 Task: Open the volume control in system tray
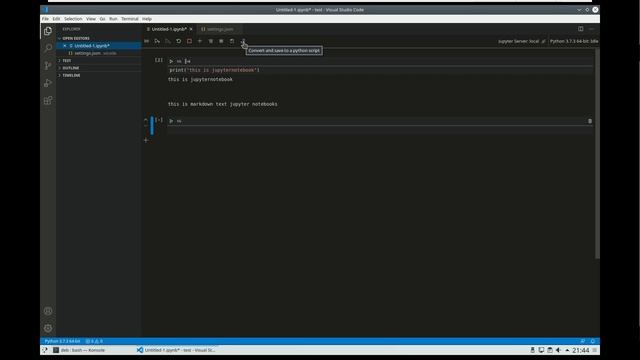pos(558,350)
